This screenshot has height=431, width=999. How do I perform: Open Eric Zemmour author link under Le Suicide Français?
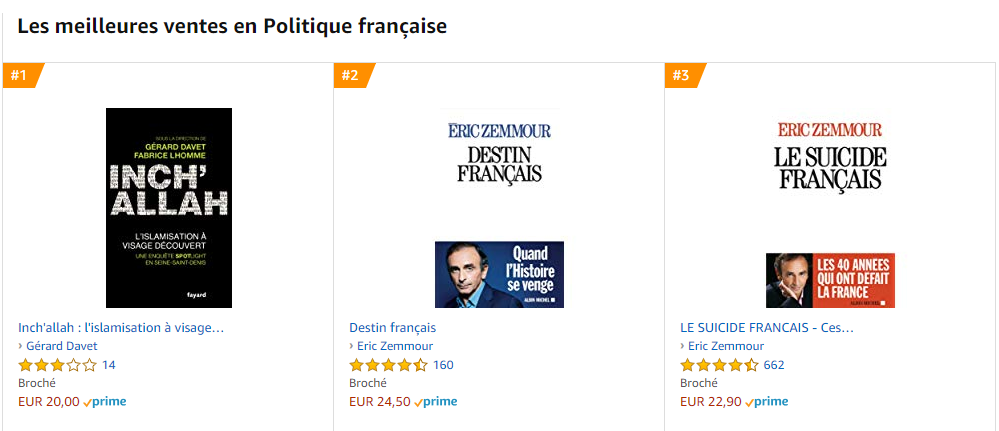pos(726,346)
